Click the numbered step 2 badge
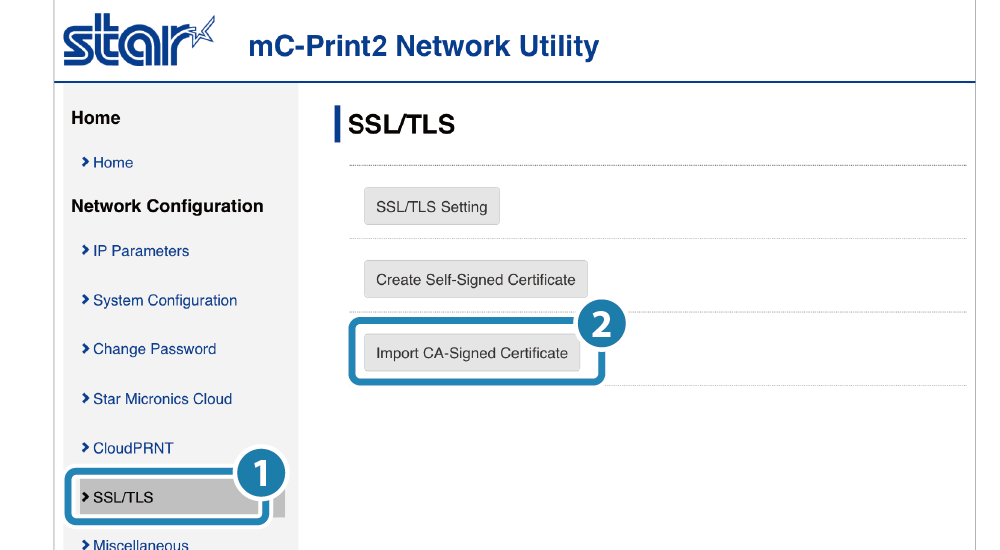Screen dimensions: 1000x550 (x=601, y=325)
